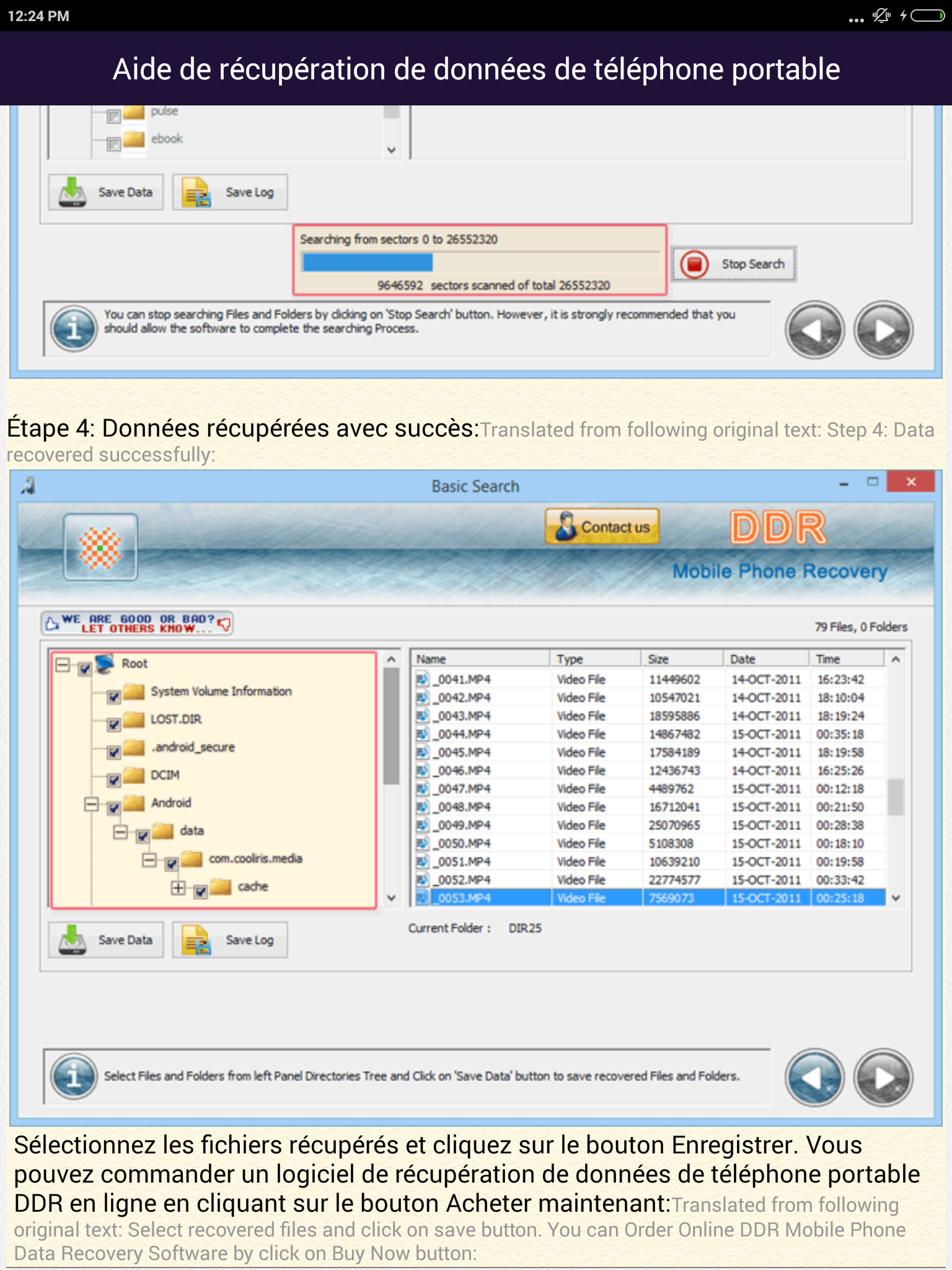Click the Root computer icon in tree
The image size is (952, 1270).
105,664
